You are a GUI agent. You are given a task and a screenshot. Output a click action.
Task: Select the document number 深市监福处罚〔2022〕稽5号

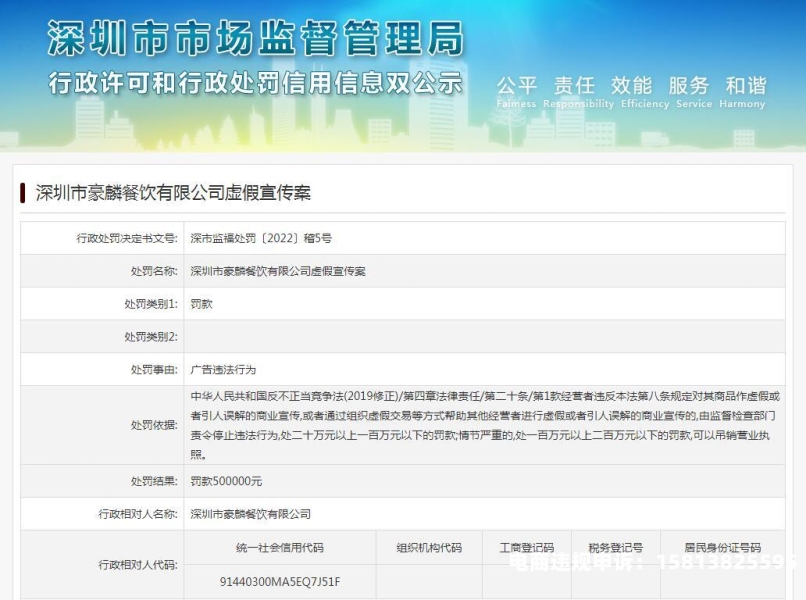click(x=261, y=238)
